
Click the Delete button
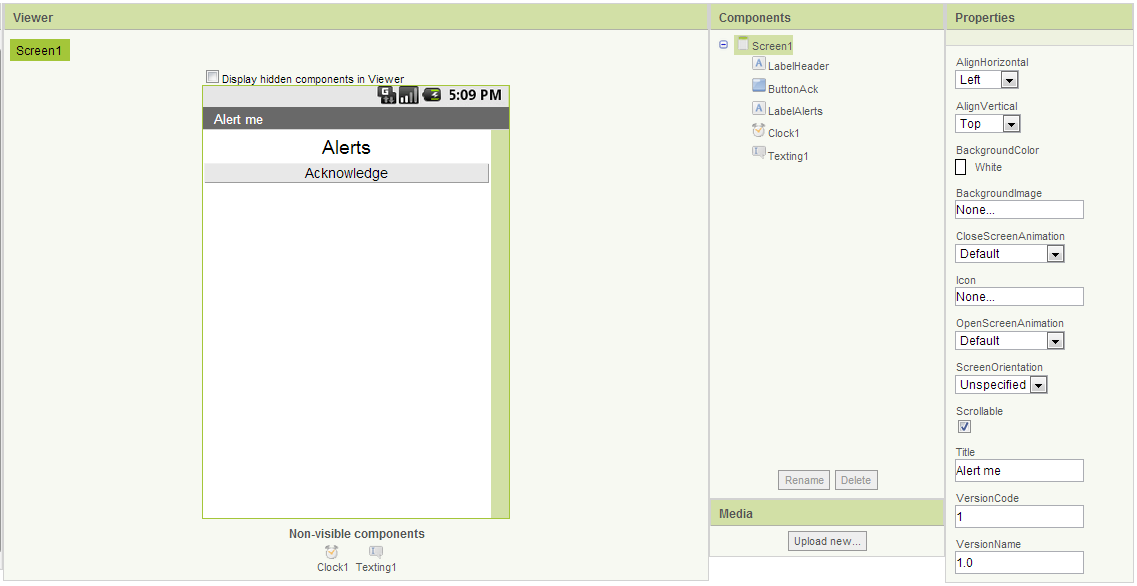(x=856, y=480)
